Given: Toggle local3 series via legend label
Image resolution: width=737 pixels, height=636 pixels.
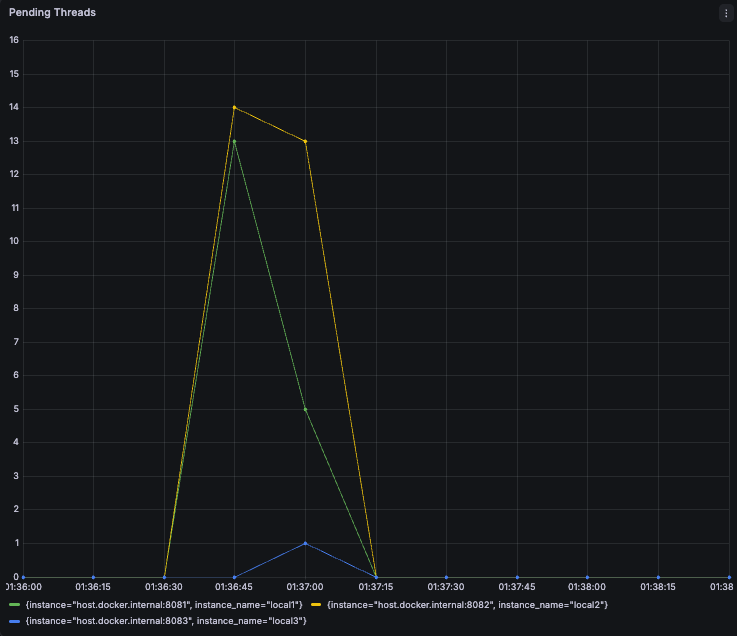Looking at the screenshot, I should coord(166,621).
